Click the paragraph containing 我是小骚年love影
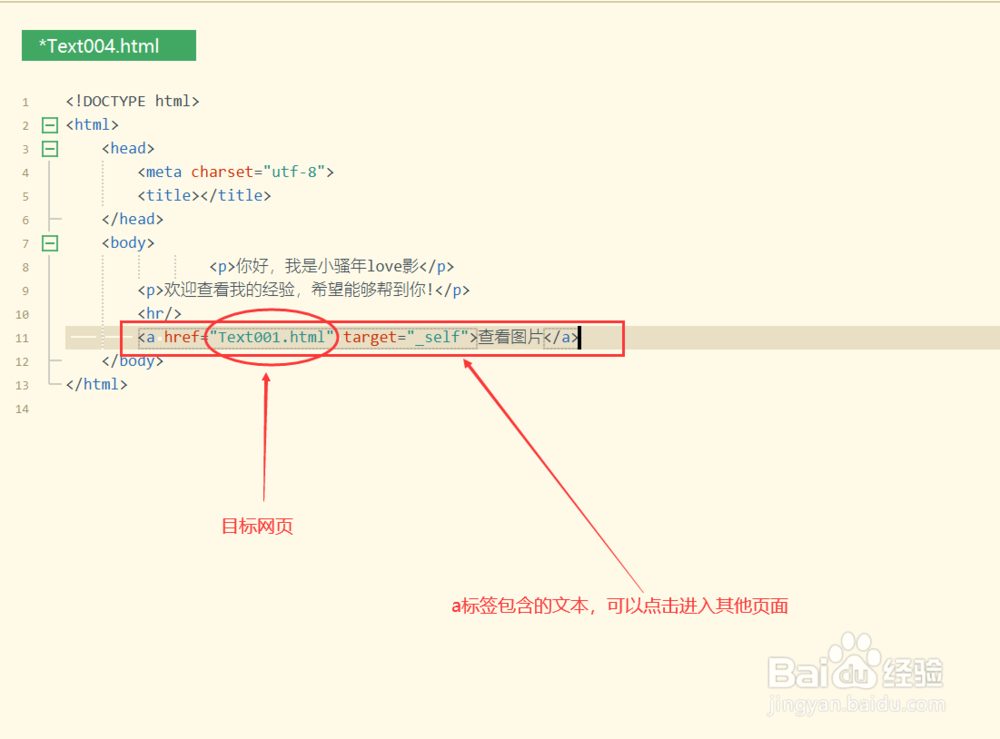This screenshot has width=1000, height=739. [332, 267]
